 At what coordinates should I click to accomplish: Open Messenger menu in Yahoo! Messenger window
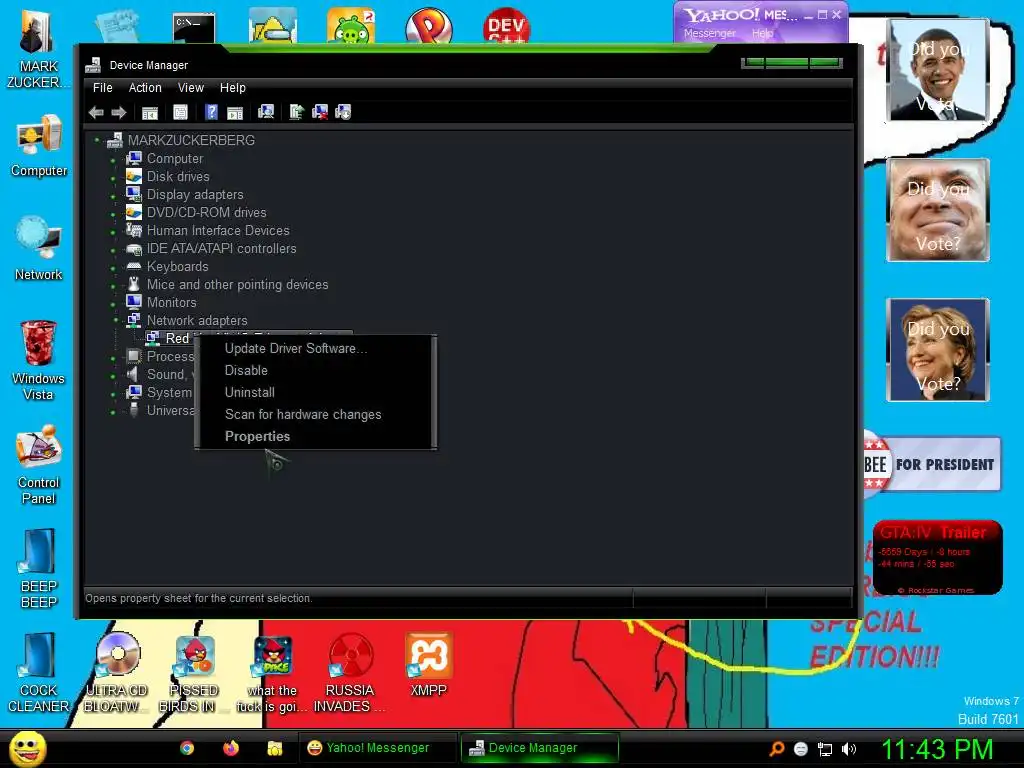pyautogui.click(x=710, y=33)
